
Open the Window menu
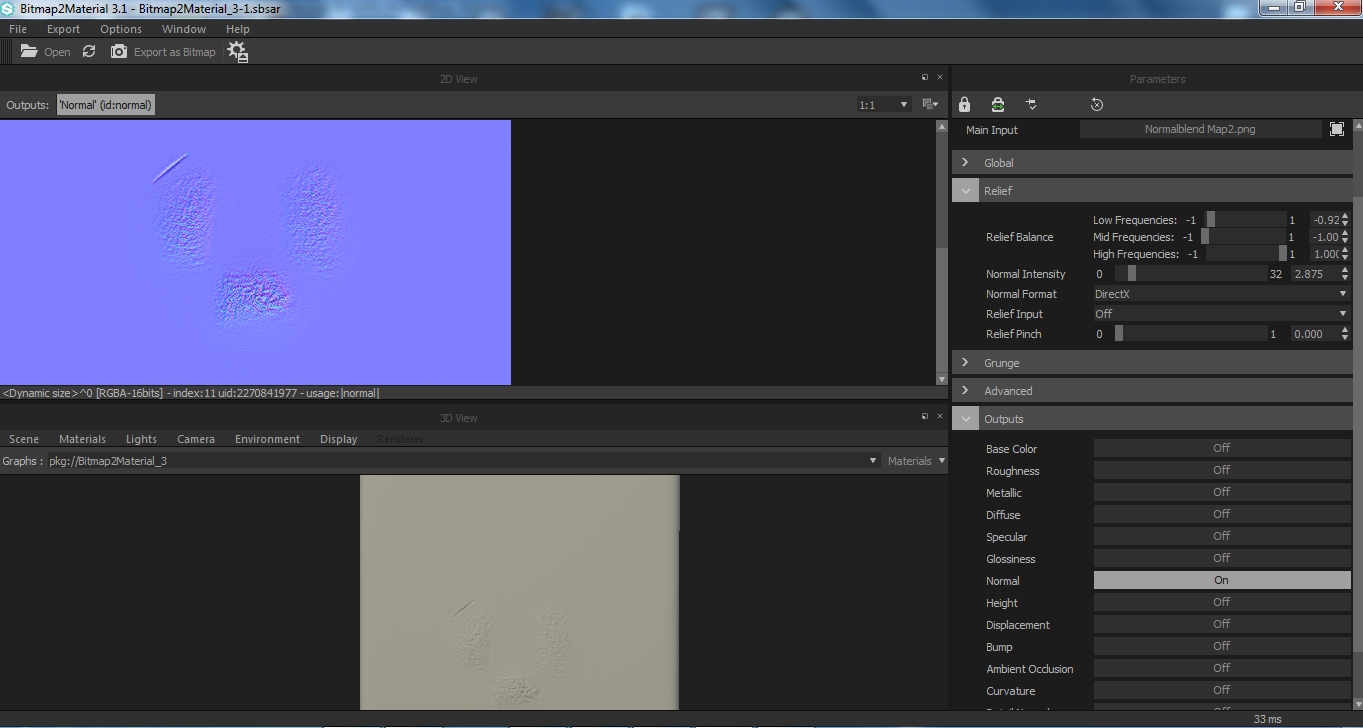point(184,29)
